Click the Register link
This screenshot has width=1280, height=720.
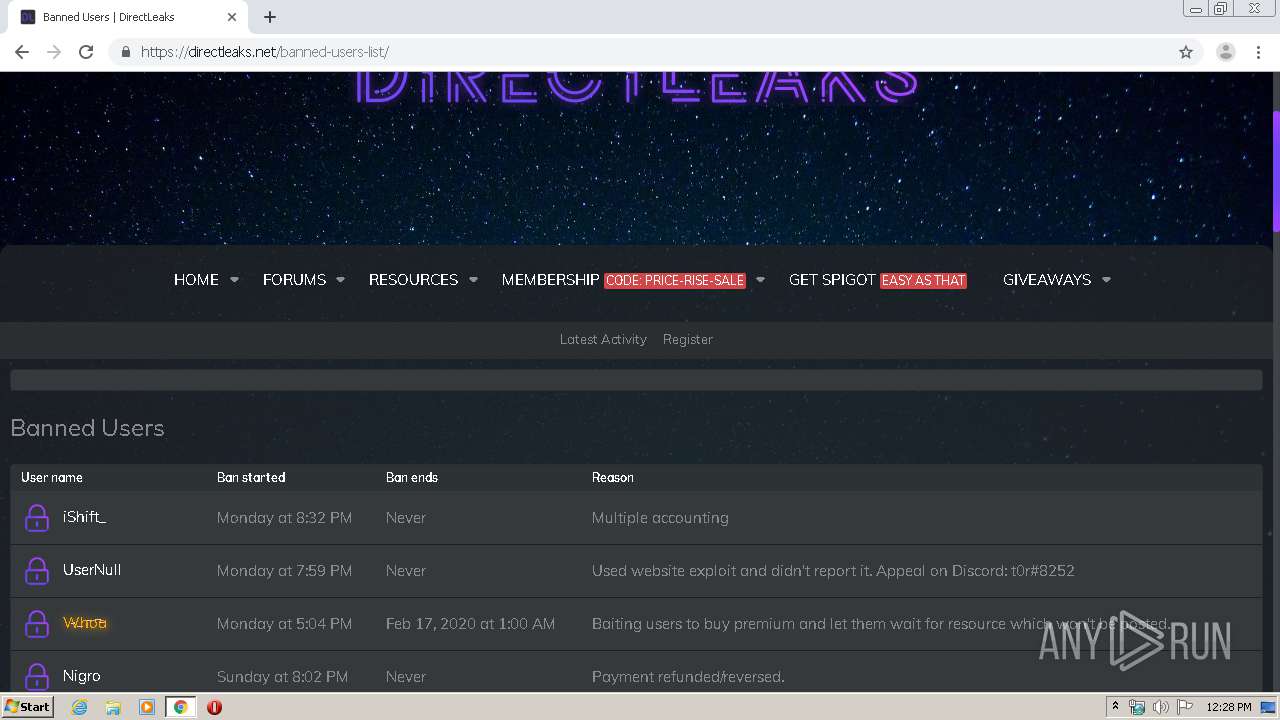[688, 340]
